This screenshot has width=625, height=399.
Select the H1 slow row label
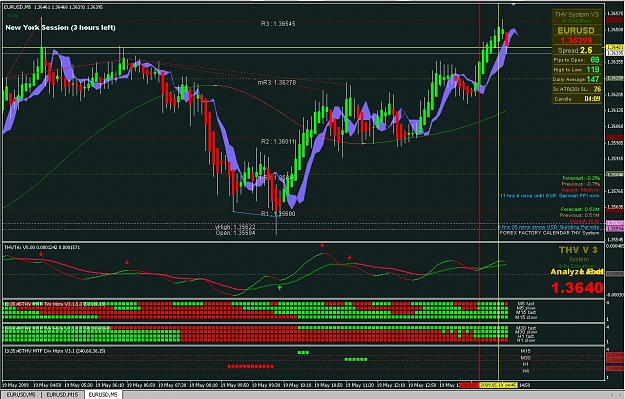click(x=526, y=341)
